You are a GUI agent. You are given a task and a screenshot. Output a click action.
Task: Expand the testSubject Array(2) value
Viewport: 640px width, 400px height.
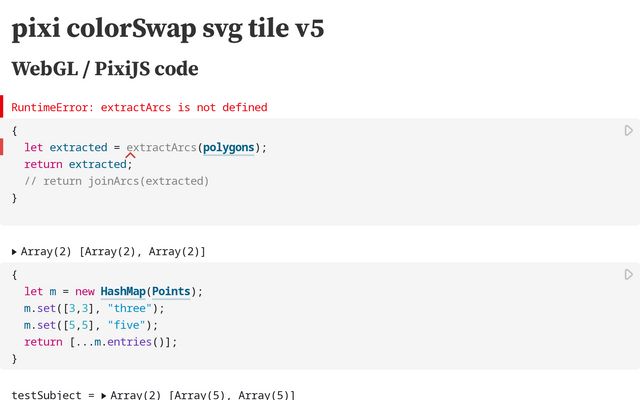pyautogui.click(x=105, y=395)
